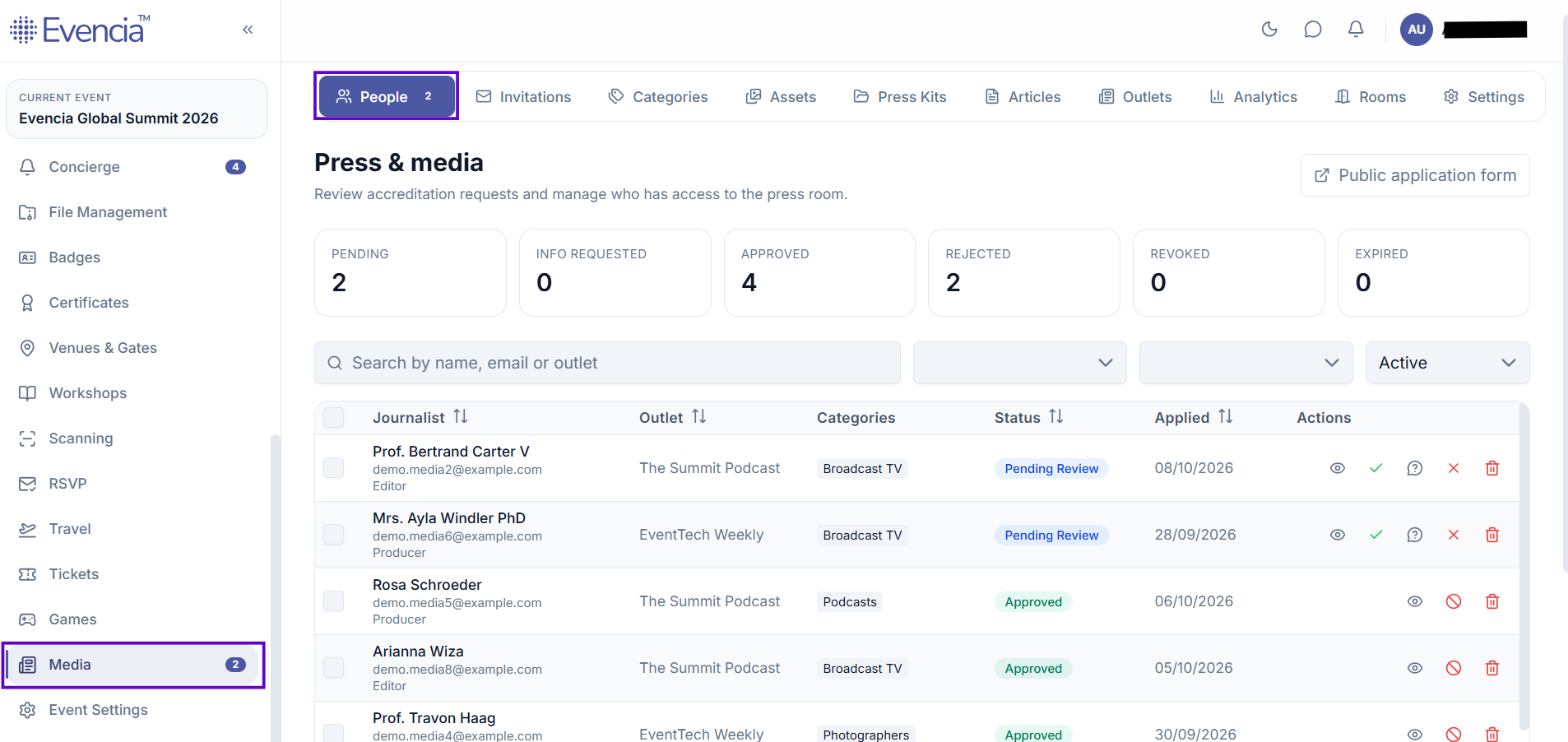This screenshot has height=742, width=1568.
Task: Open the empty dropdown beside Active filter
Action: tap(1246, 363)
